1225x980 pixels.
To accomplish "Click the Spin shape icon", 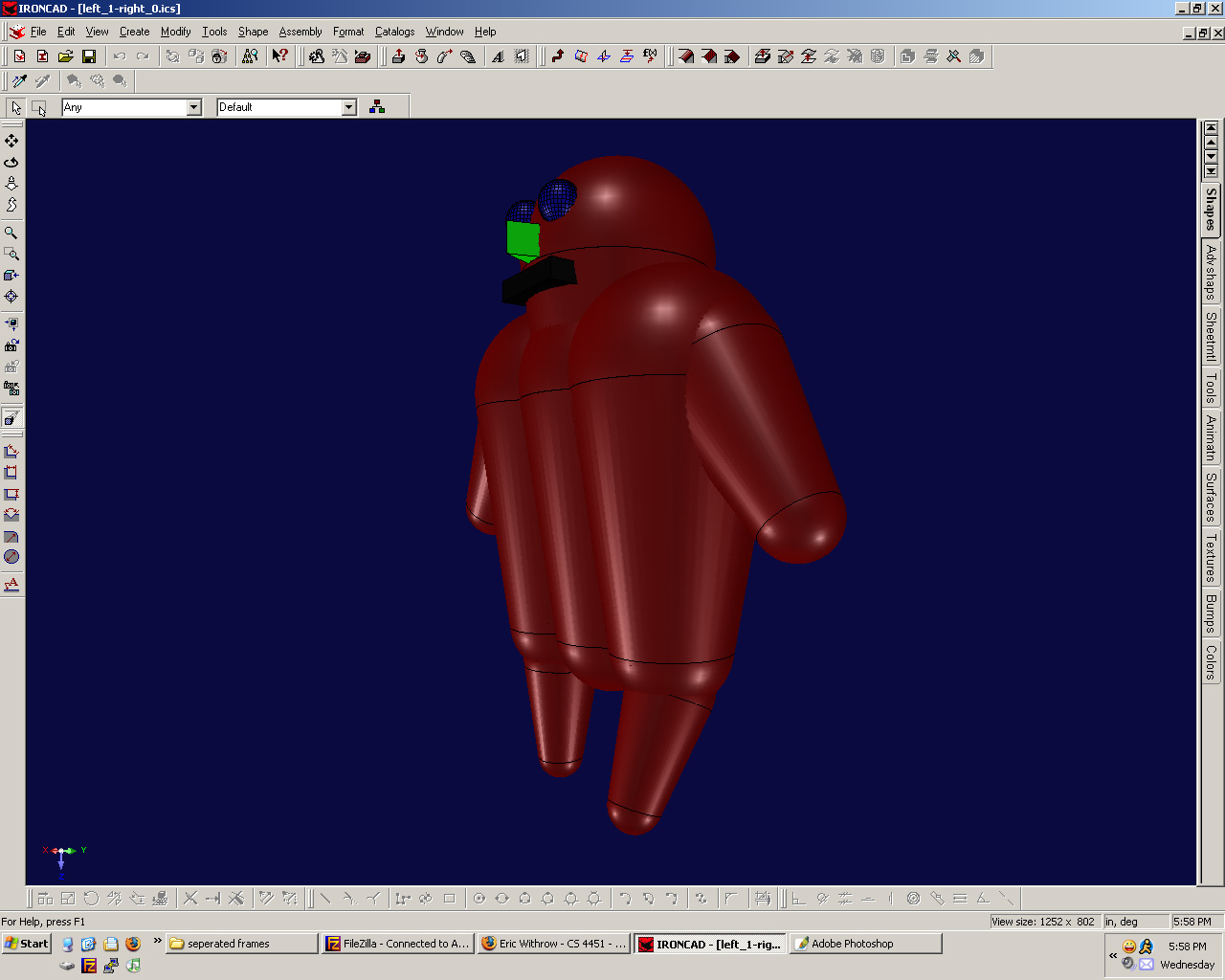I will coord(422,56).
